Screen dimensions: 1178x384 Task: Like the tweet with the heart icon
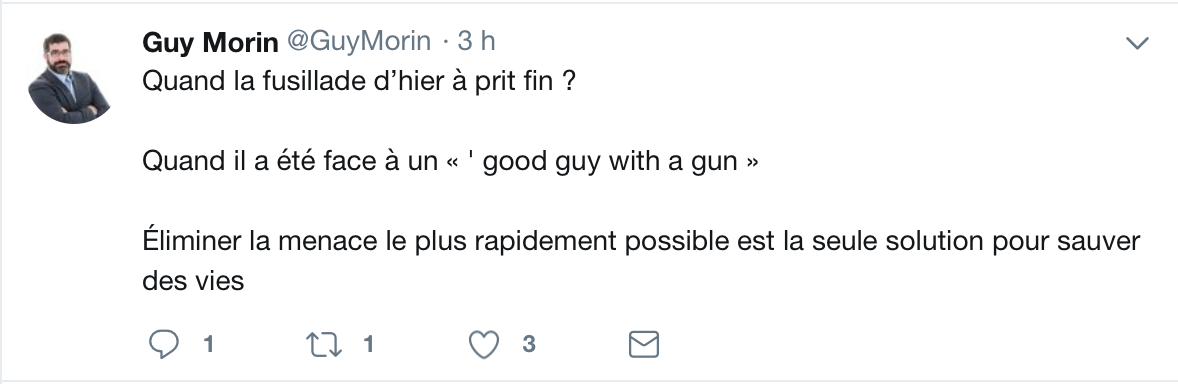[484, 345]
